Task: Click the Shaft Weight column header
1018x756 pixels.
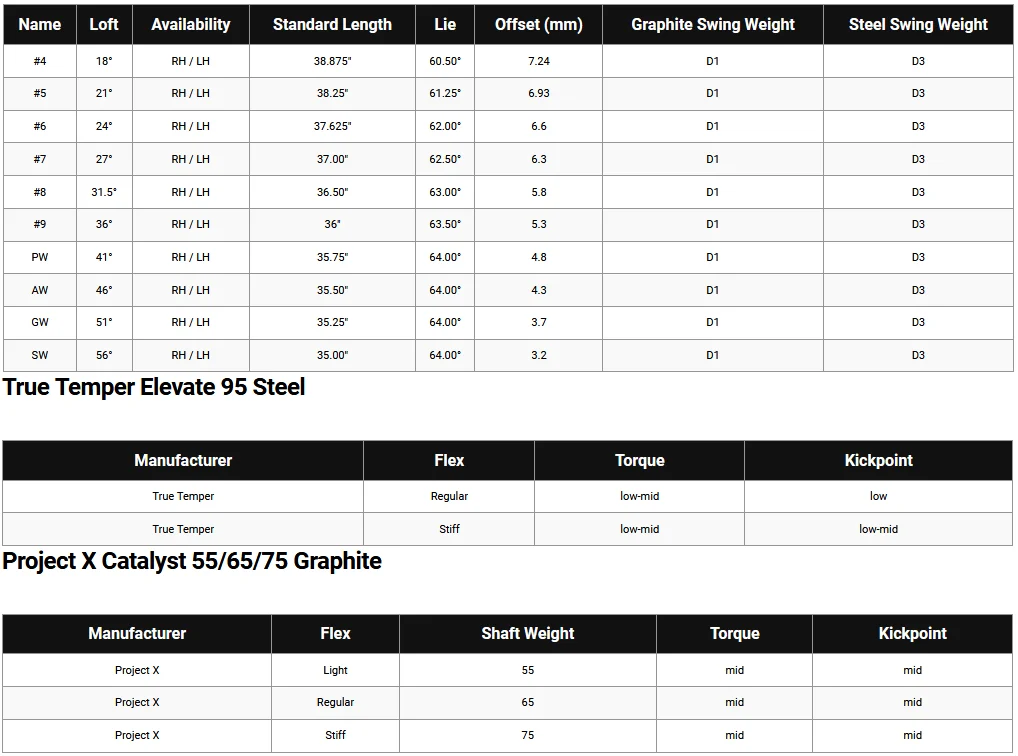Action: coord(527,633)
